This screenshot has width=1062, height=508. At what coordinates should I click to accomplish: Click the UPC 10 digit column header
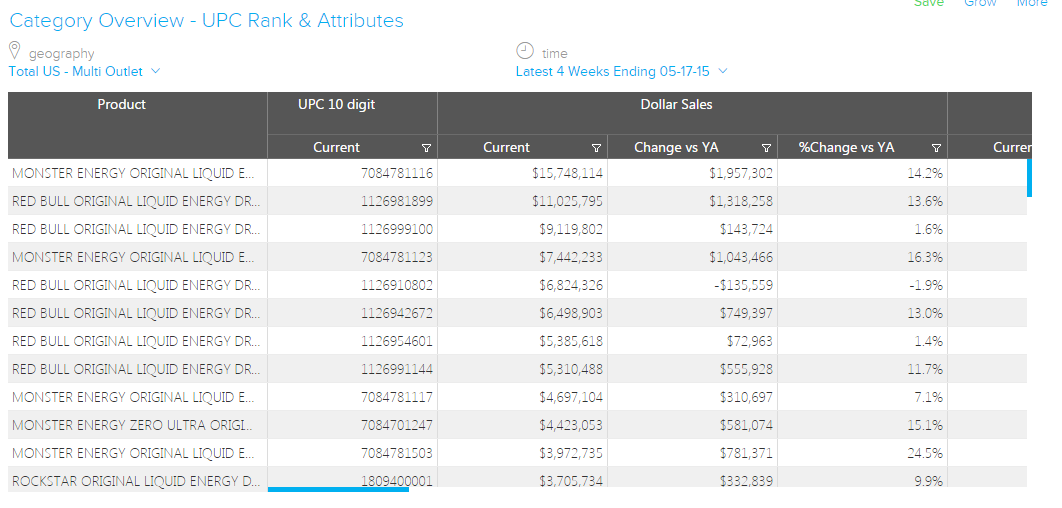337,105
